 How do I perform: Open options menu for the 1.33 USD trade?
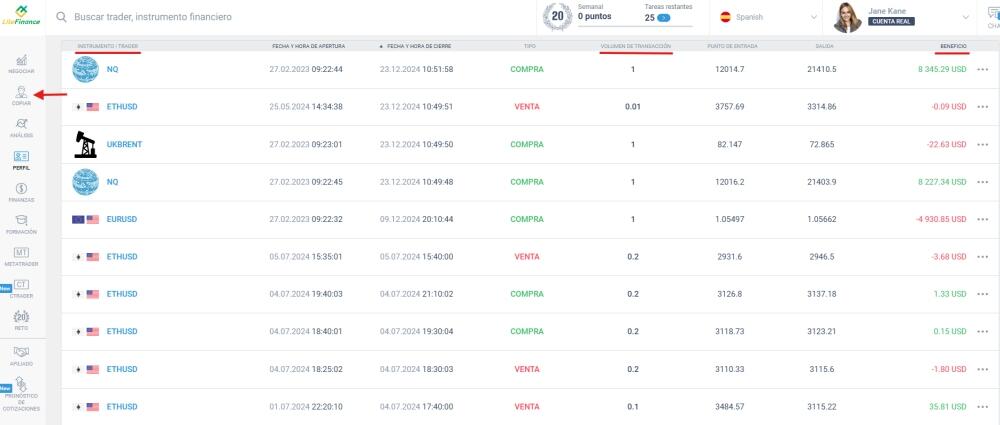click(x=983, y=294)
